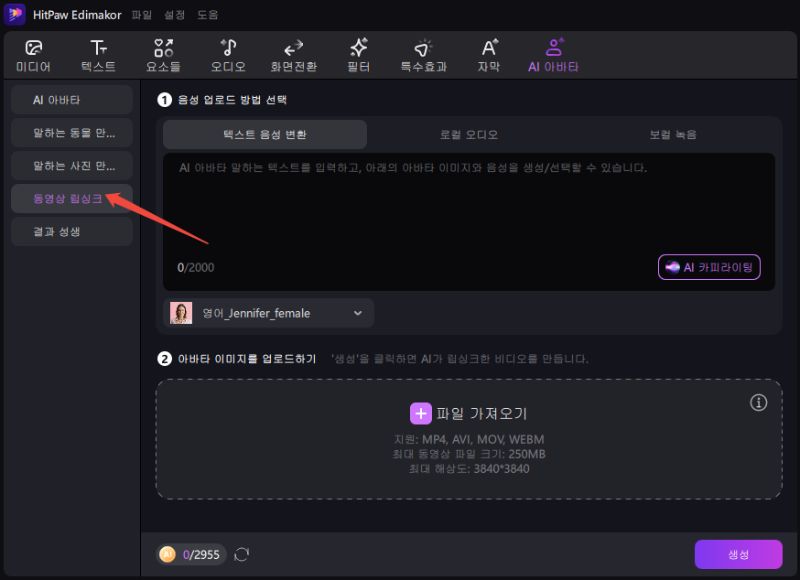This screenshot has height=580, width=800.
Task: Switch to the 오디오 panel
Action: tap(227, 54)
